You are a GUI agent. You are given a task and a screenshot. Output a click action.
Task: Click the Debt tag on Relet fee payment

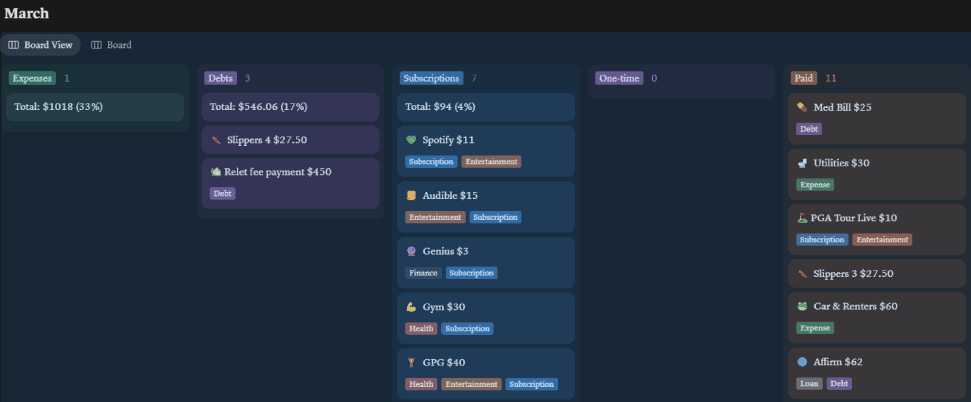point(222,194)
